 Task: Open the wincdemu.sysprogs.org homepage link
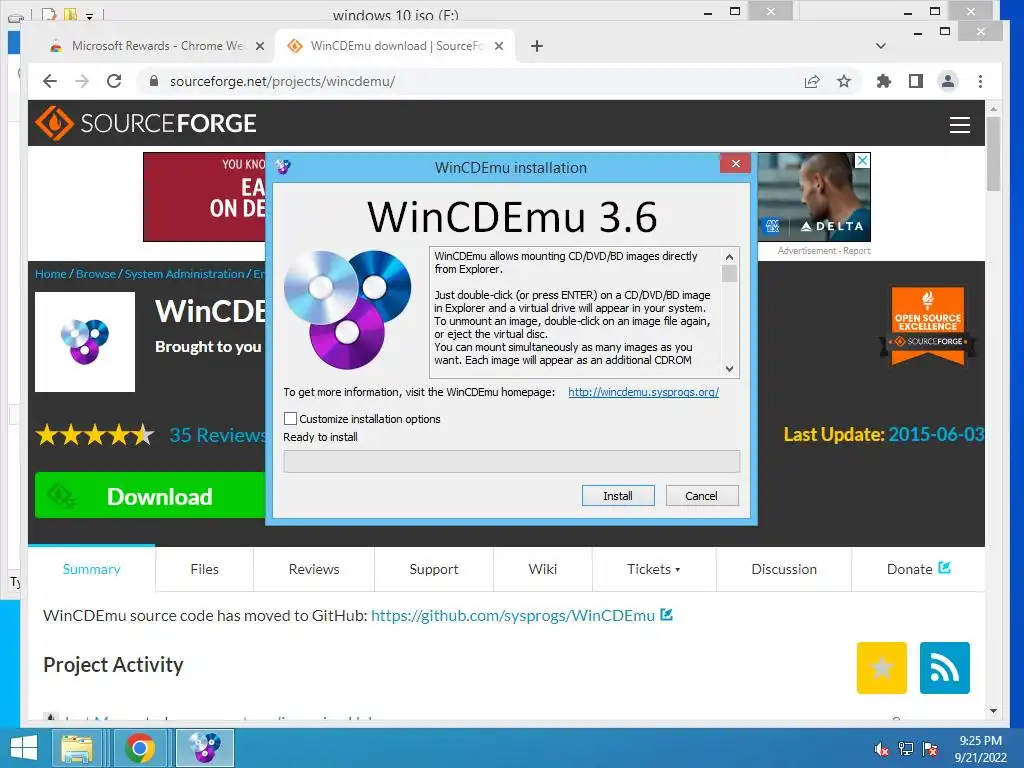(x=643, y=392)
